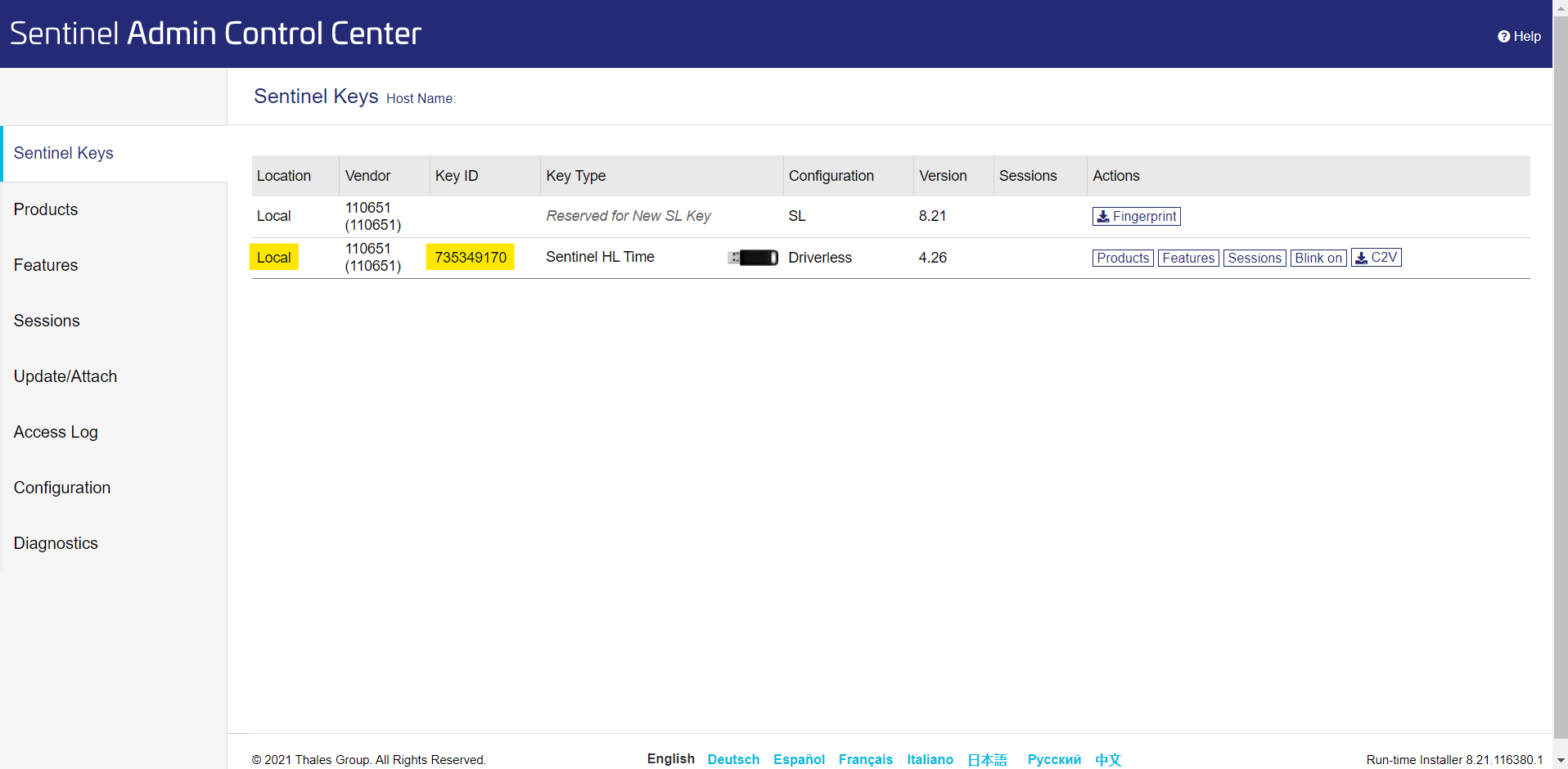View Sessions for the Sentinel HL key

tap(1254, 258)
